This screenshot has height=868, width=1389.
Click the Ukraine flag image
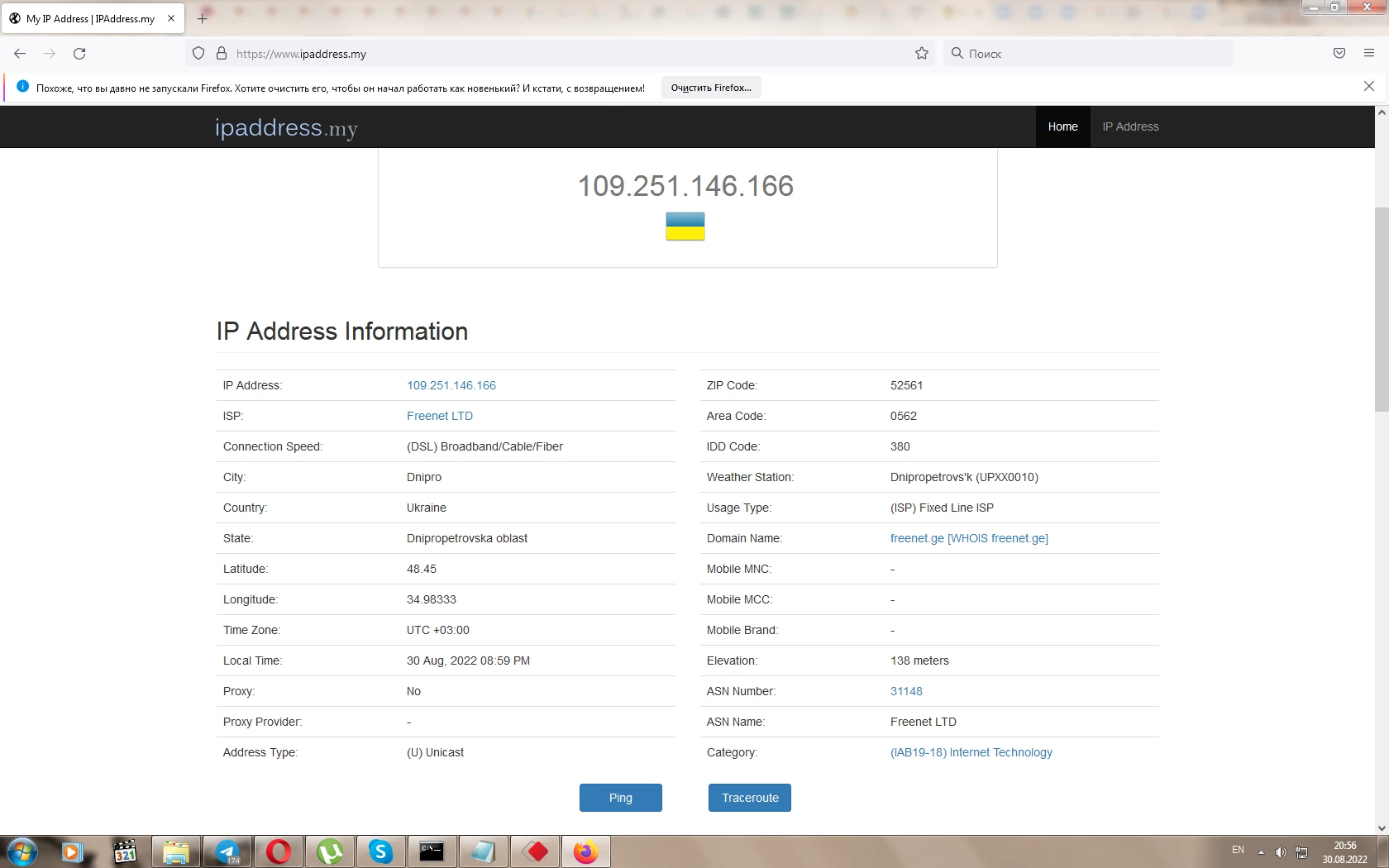coord(685,227)
